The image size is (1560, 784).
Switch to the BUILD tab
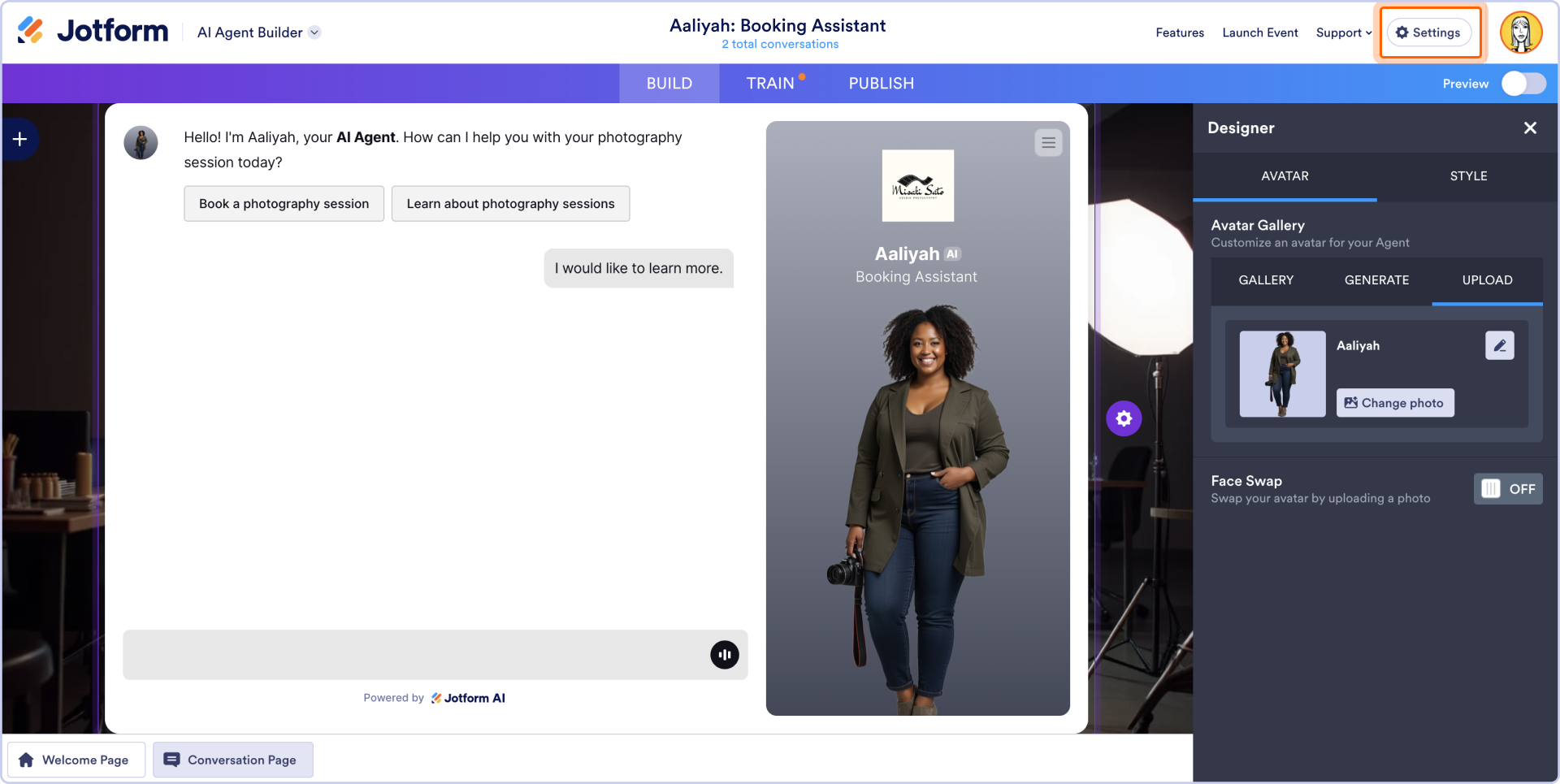coord(669,84)
